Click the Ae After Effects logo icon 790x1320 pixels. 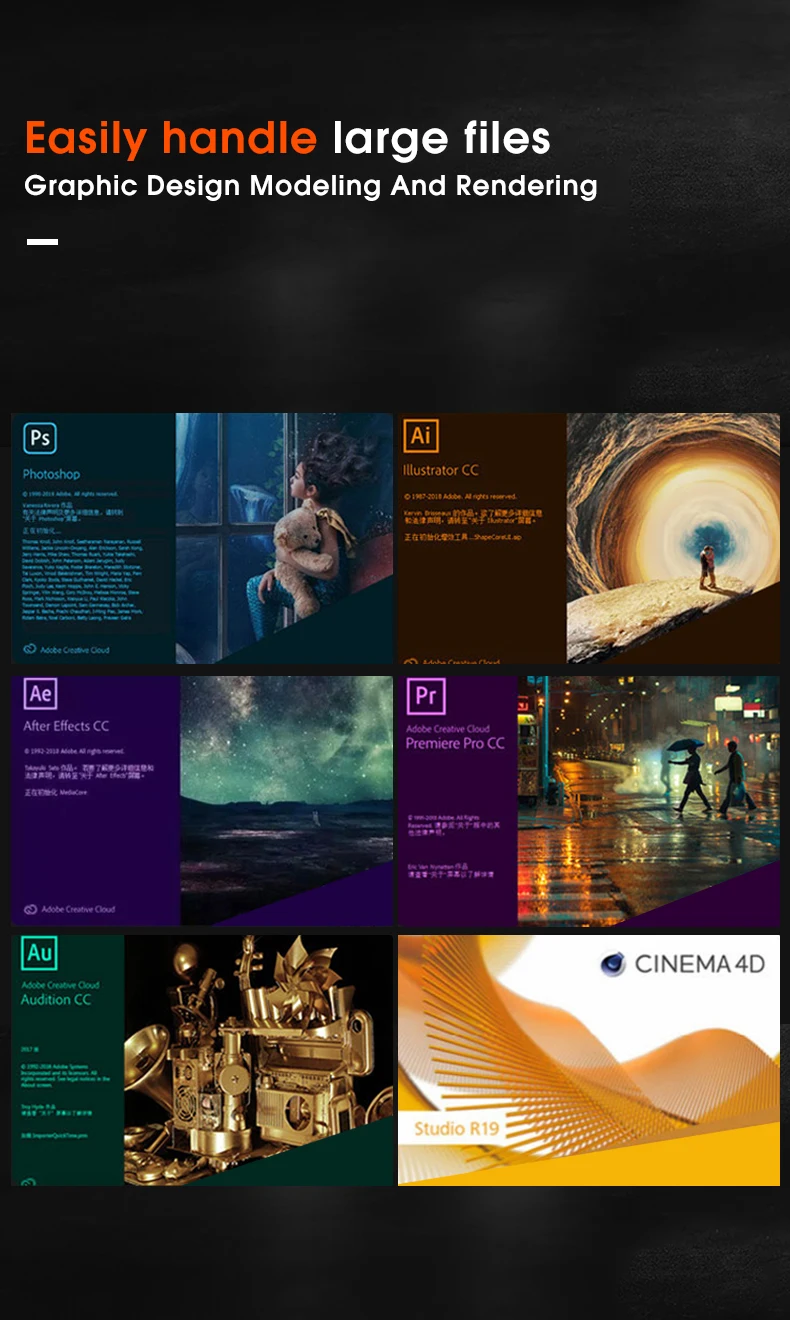click(40, 693)
